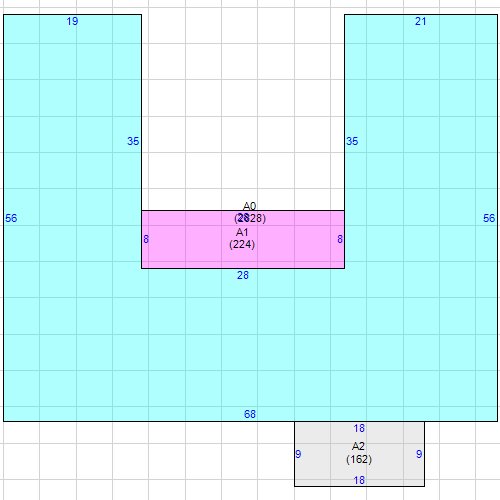The height and width of the screenshot is (500, 500).
Task: Select the "(162)" area value text
Action: 359,459
